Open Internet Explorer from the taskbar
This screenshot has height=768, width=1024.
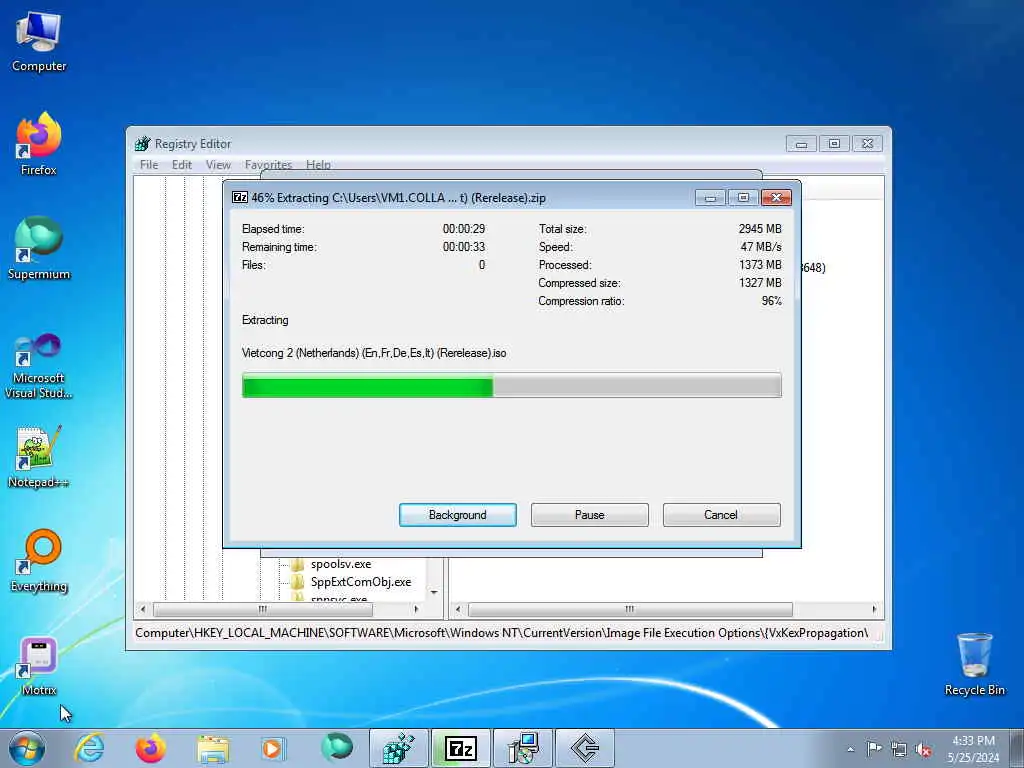(x=89, y=748)
